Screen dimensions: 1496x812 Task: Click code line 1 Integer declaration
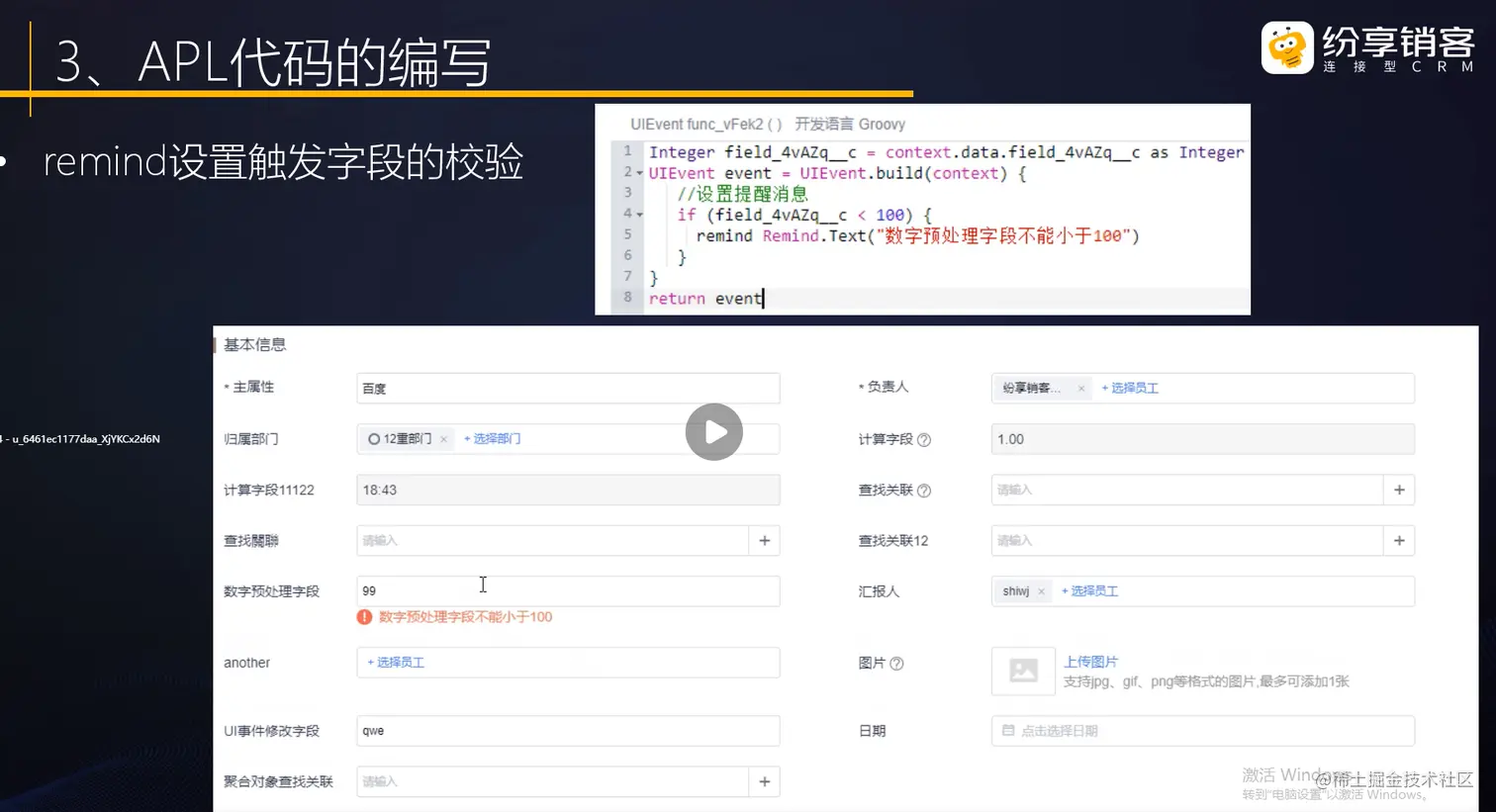(946, 152)
